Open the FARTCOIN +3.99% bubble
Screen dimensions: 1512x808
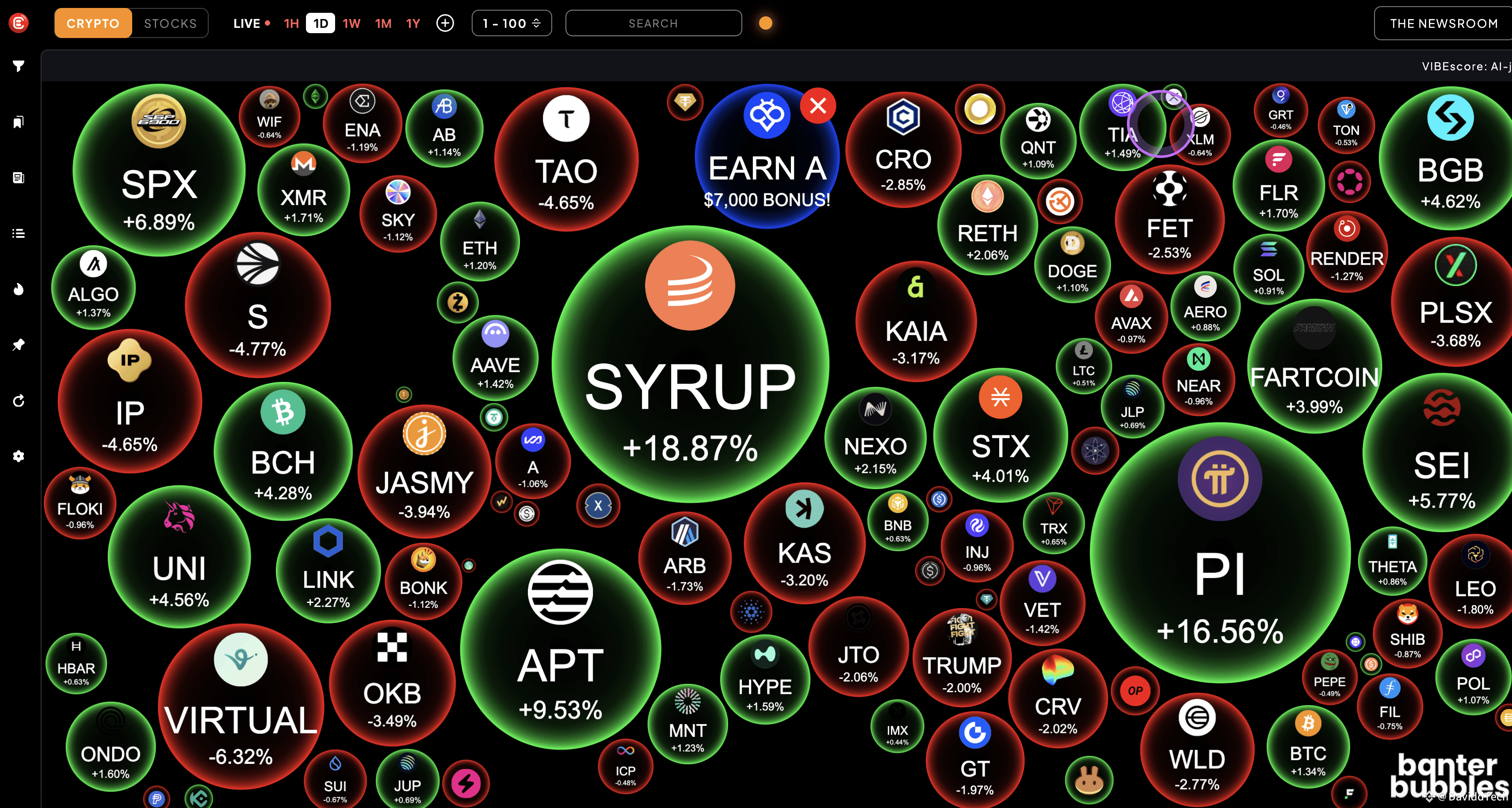pos(1314,367)
